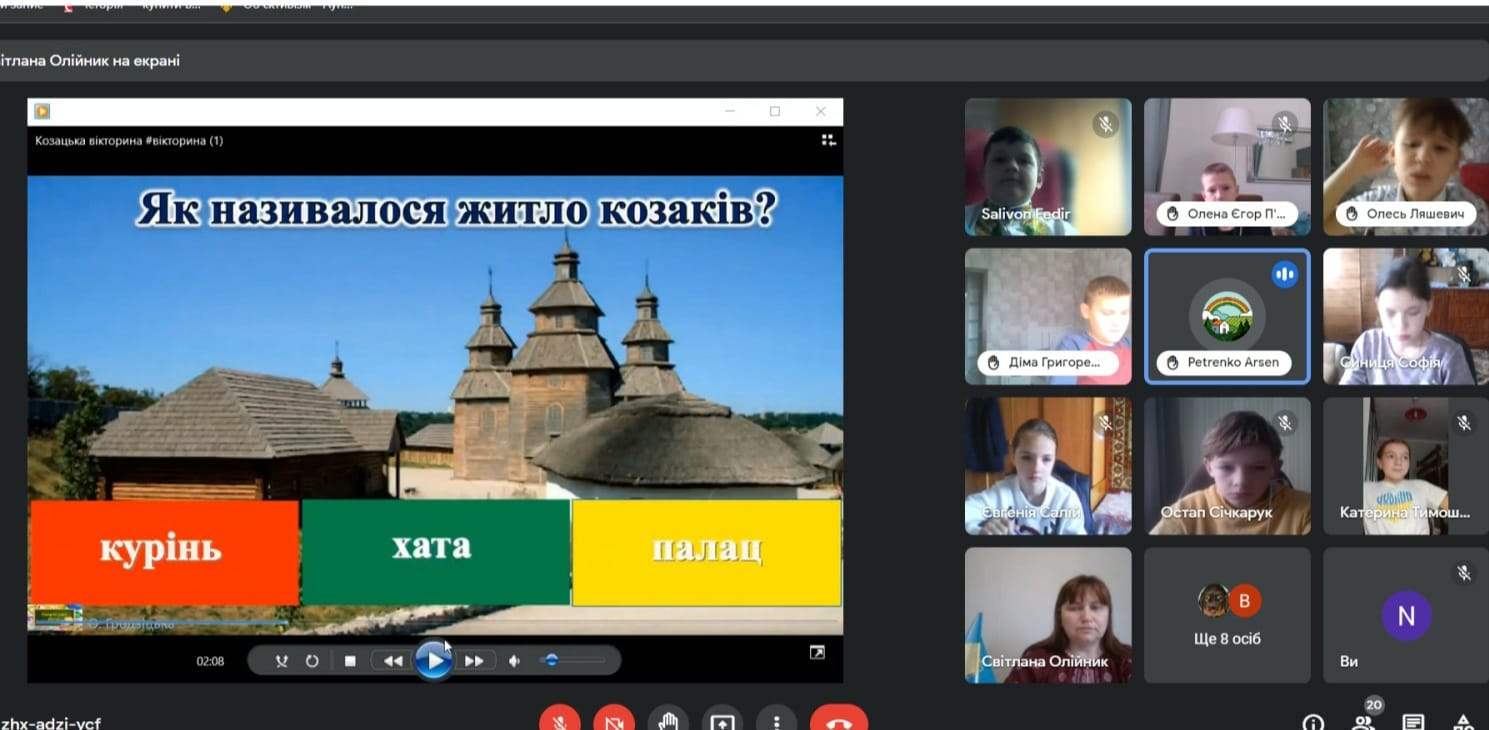Select Олесь Ляшевич's video tile
This screenshot has width=1489, height=730.
1406,167
